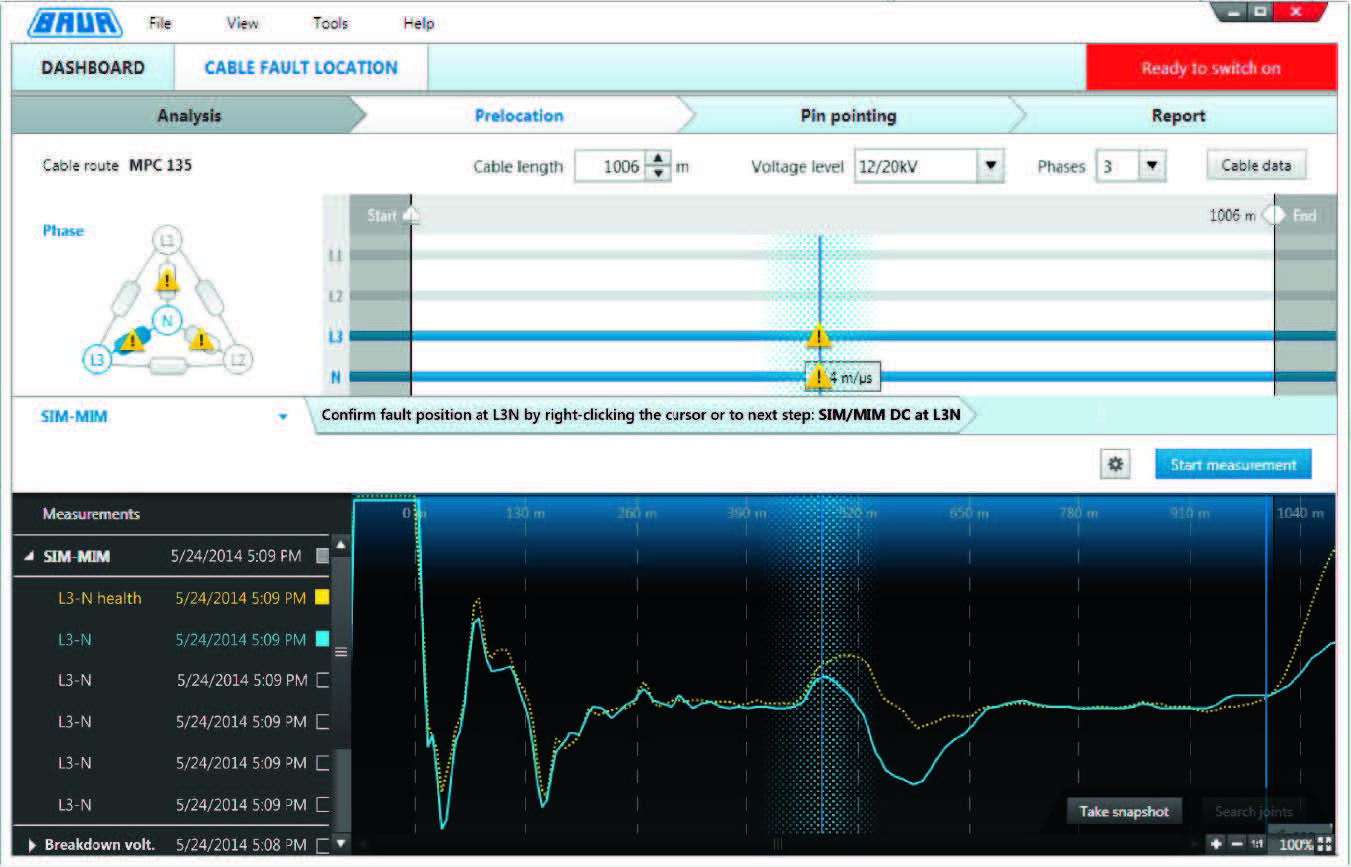
Task: Click the fault warning marker on the L3 line
Action: pos(818,336)
